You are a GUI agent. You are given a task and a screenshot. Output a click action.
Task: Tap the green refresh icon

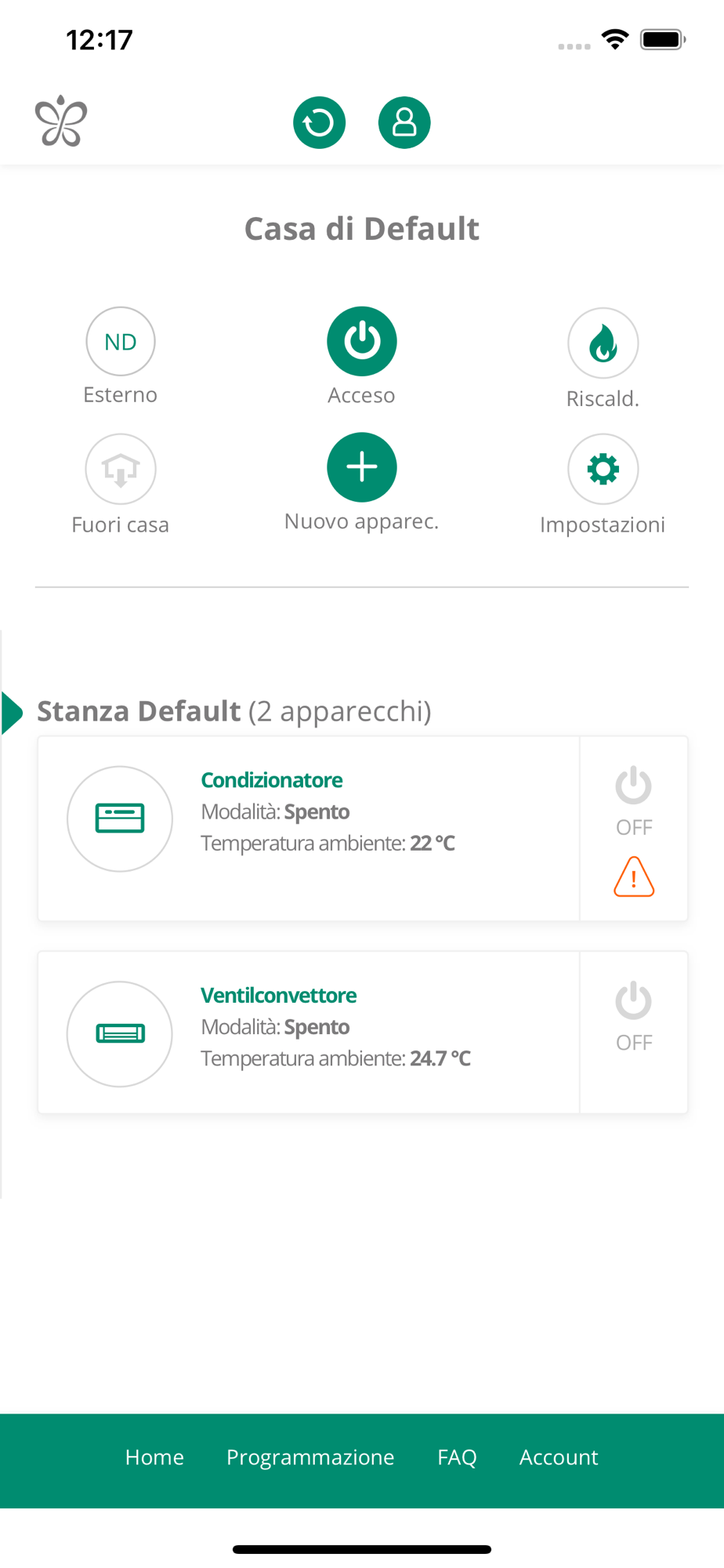pos(319,122)
